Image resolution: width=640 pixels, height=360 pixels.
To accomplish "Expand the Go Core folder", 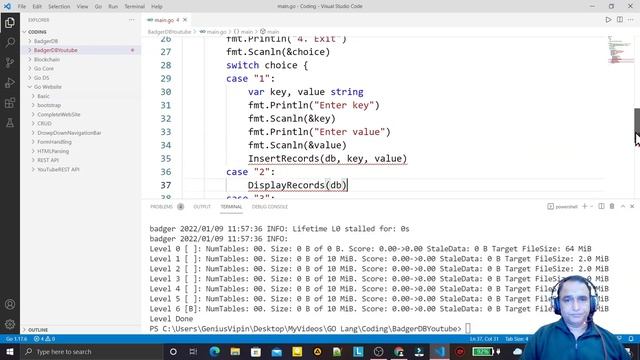I will pyautogui.click(x=44, y=69).
